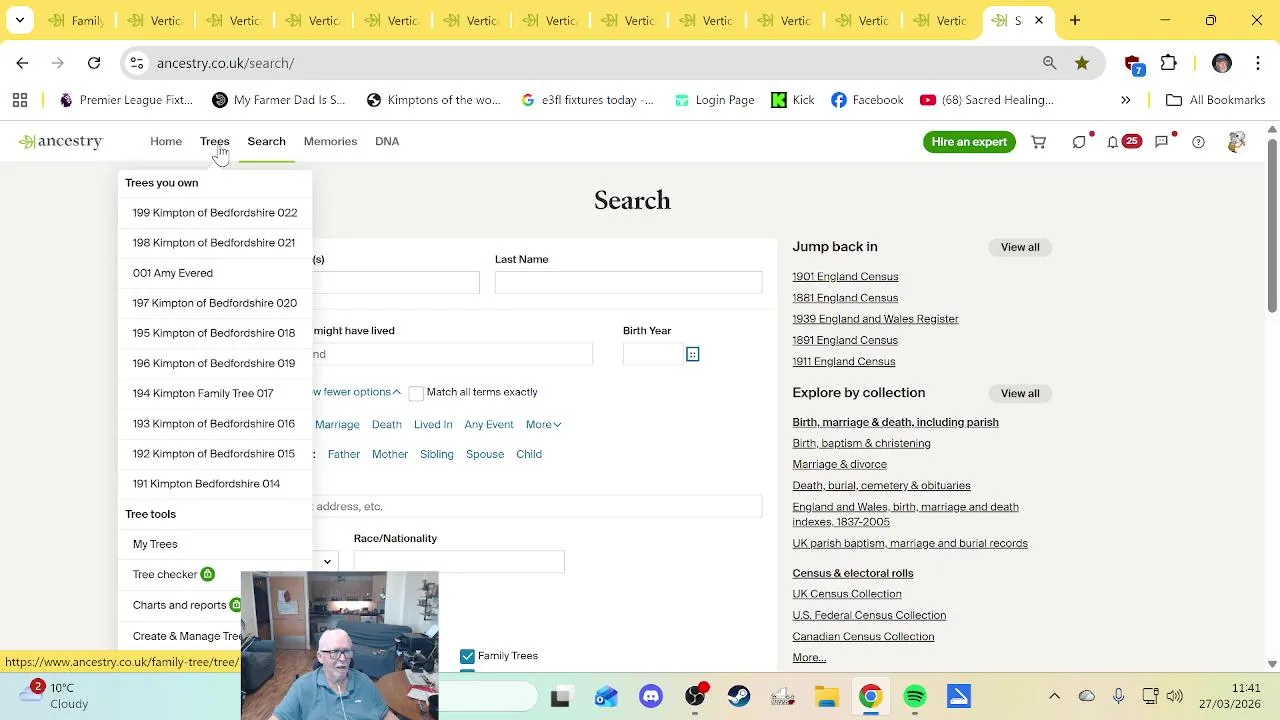Open the Premier League Fixtures bookmark

pos(126,100)
